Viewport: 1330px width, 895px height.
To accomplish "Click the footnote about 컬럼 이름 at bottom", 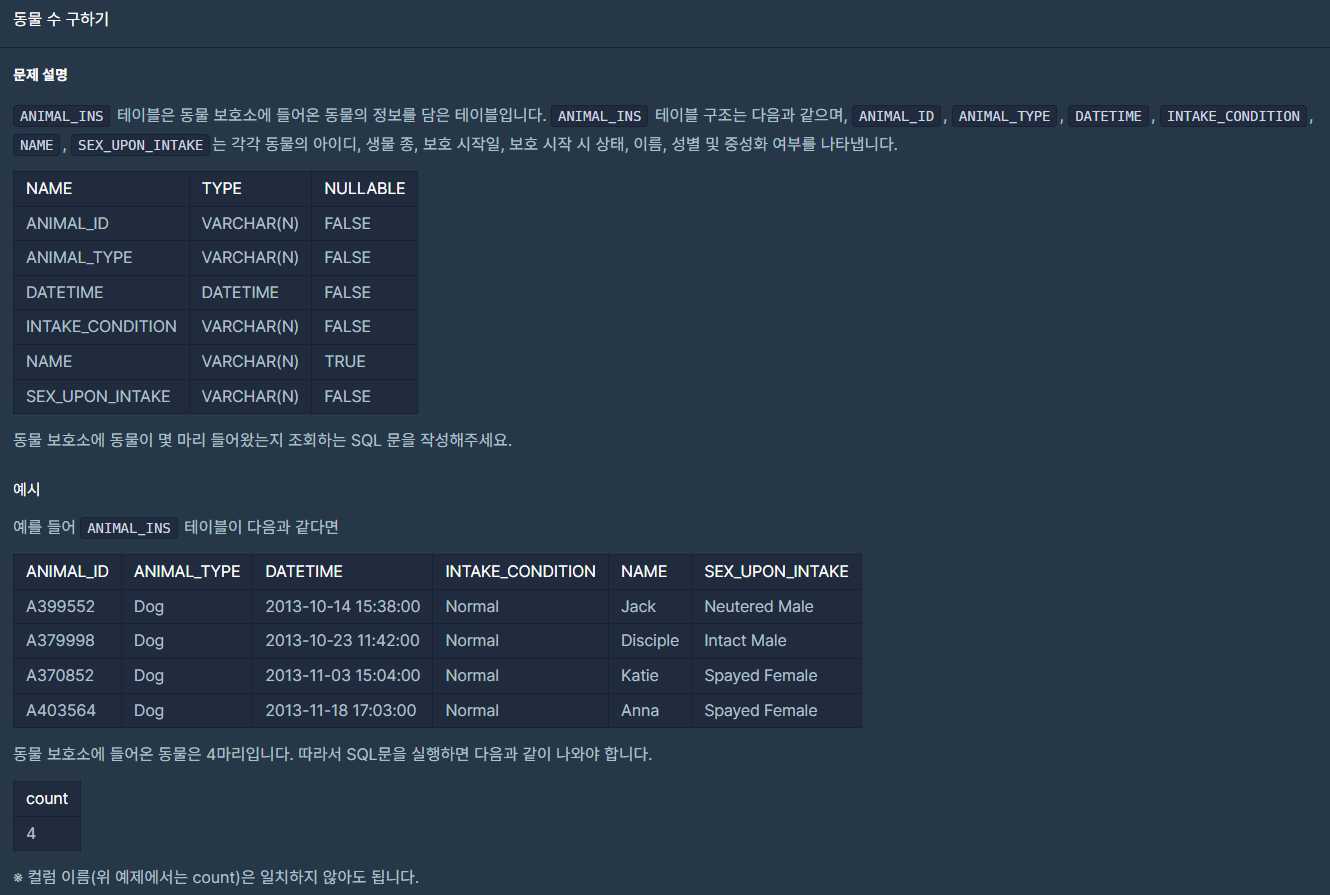I will 215,877.
